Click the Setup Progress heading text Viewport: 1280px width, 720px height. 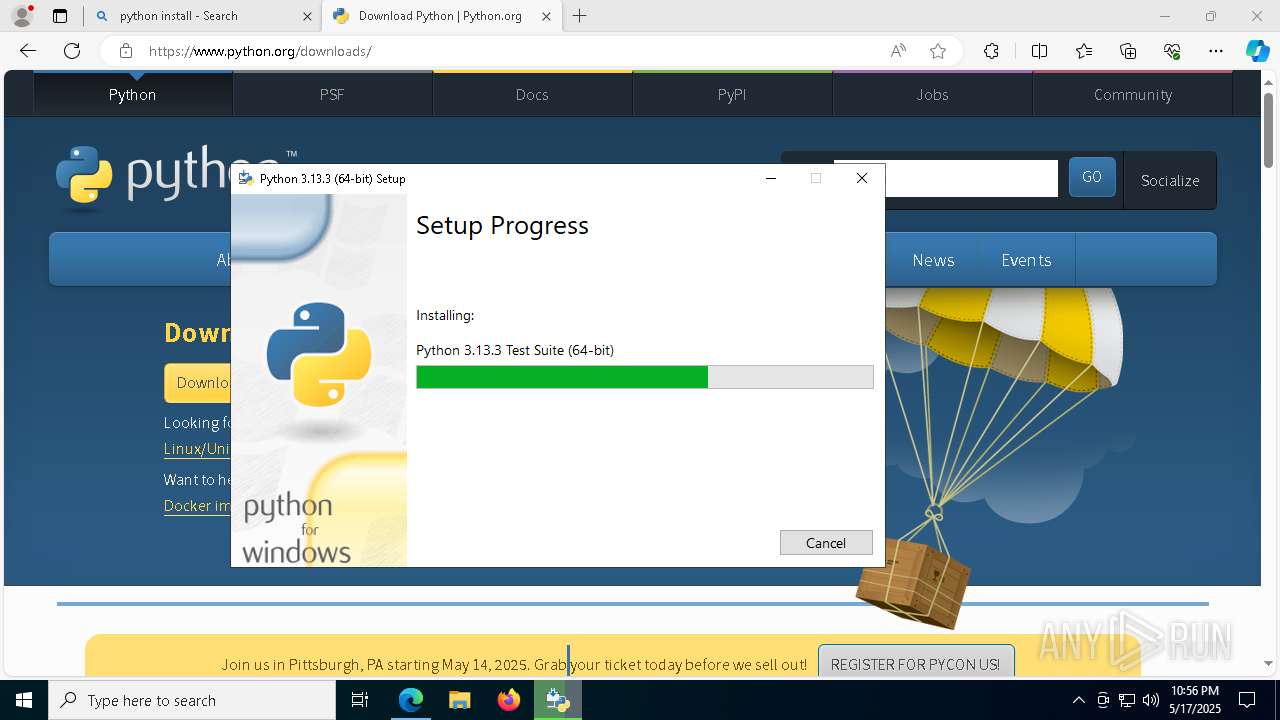tap(502, 225)
